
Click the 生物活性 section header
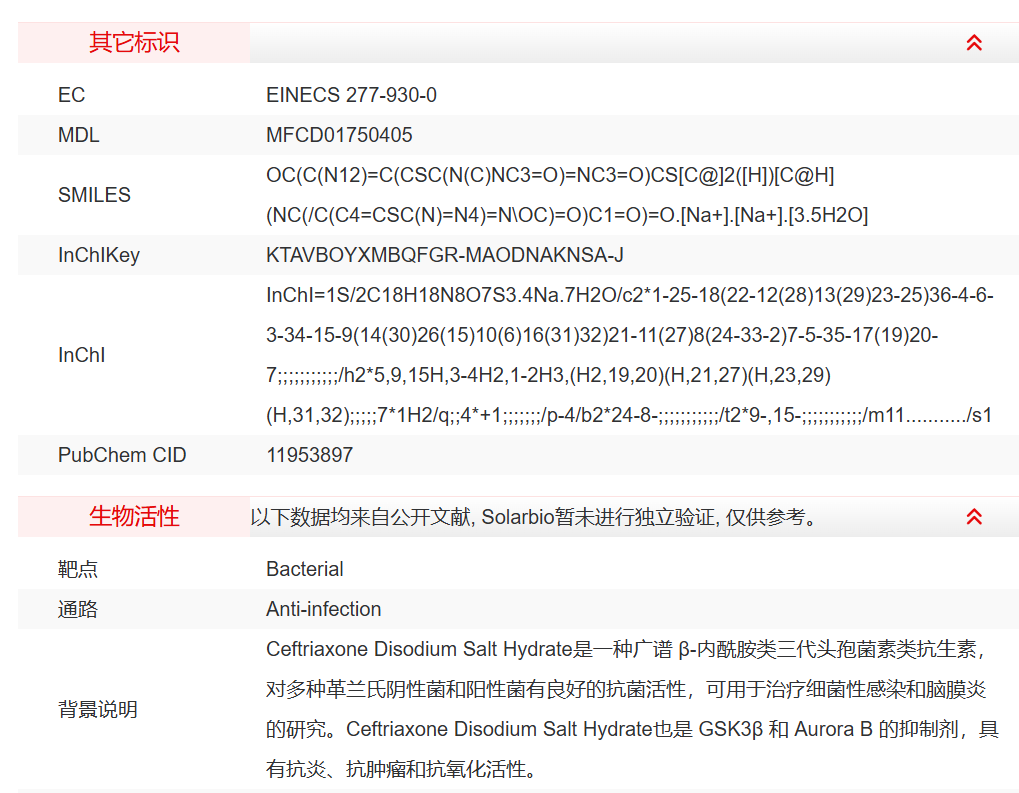(134, 517)
